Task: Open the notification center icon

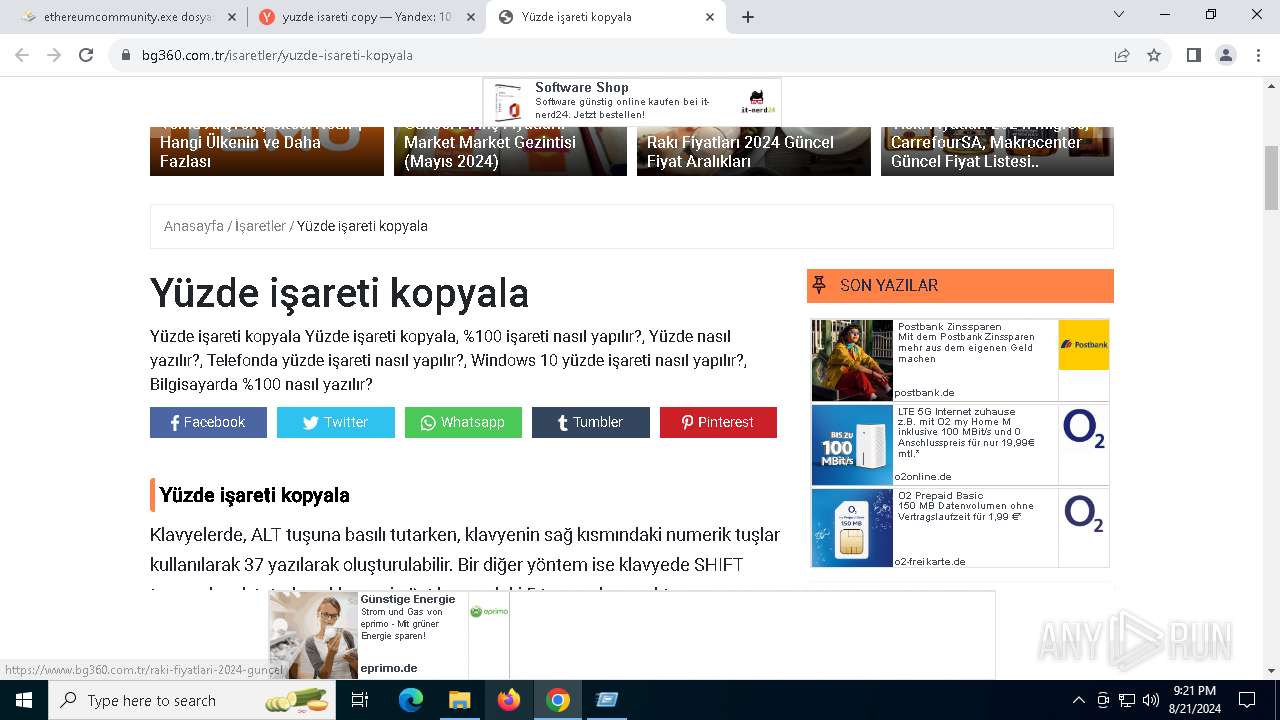Action: (x=1247, y=700)
